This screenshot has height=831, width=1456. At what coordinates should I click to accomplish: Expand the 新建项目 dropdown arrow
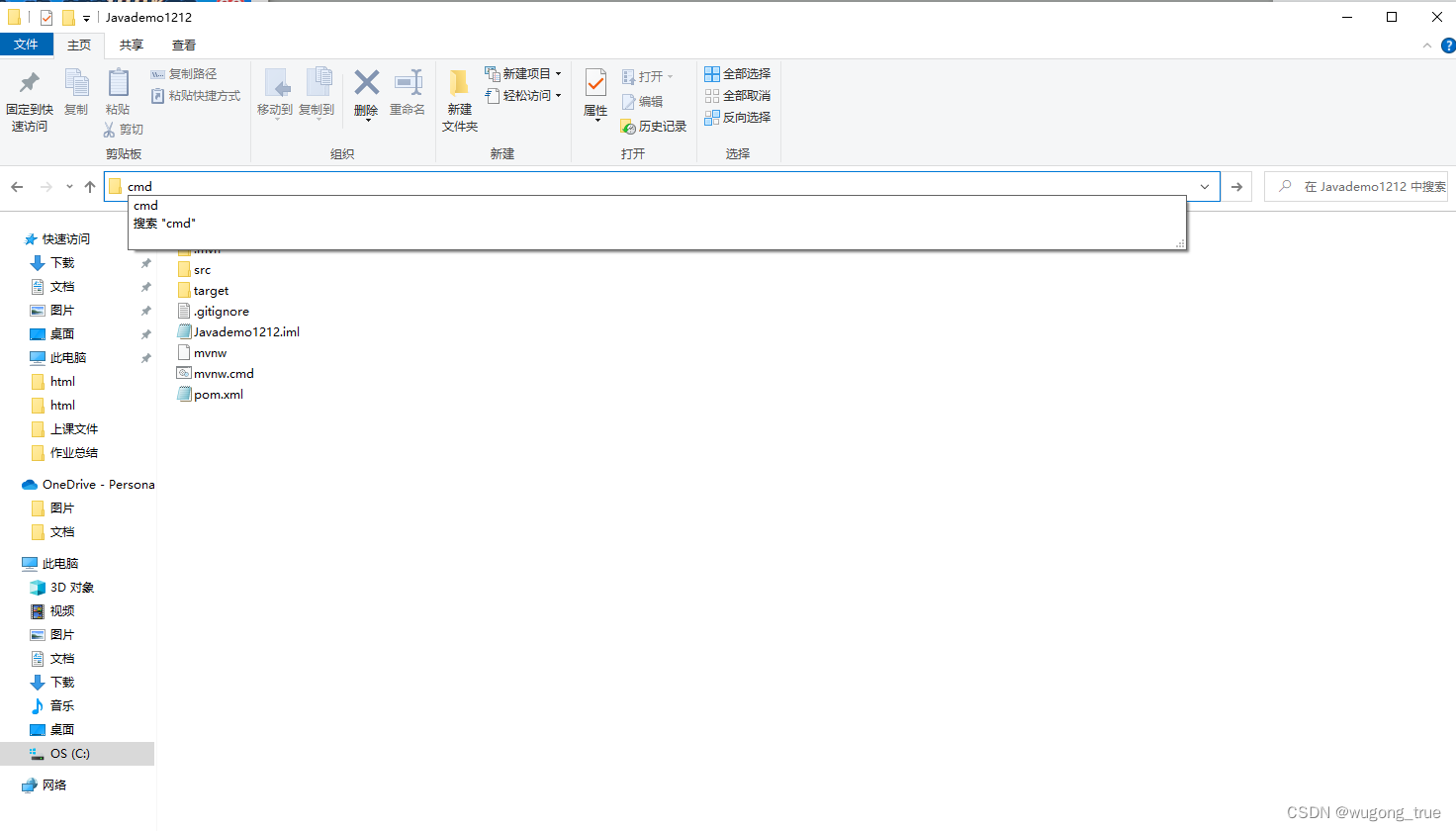(x=559, y=73)
